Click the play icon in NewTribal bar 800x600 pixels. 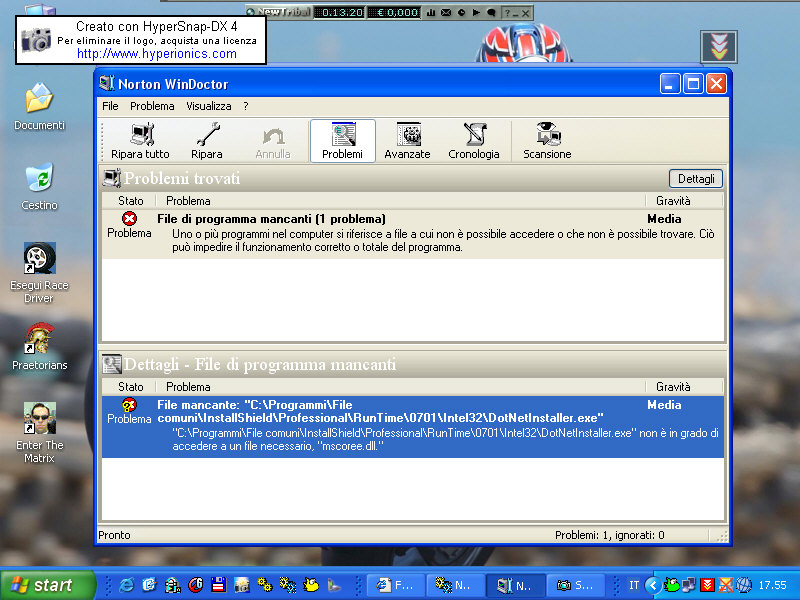pyautogui.click(x=476, y=12)
